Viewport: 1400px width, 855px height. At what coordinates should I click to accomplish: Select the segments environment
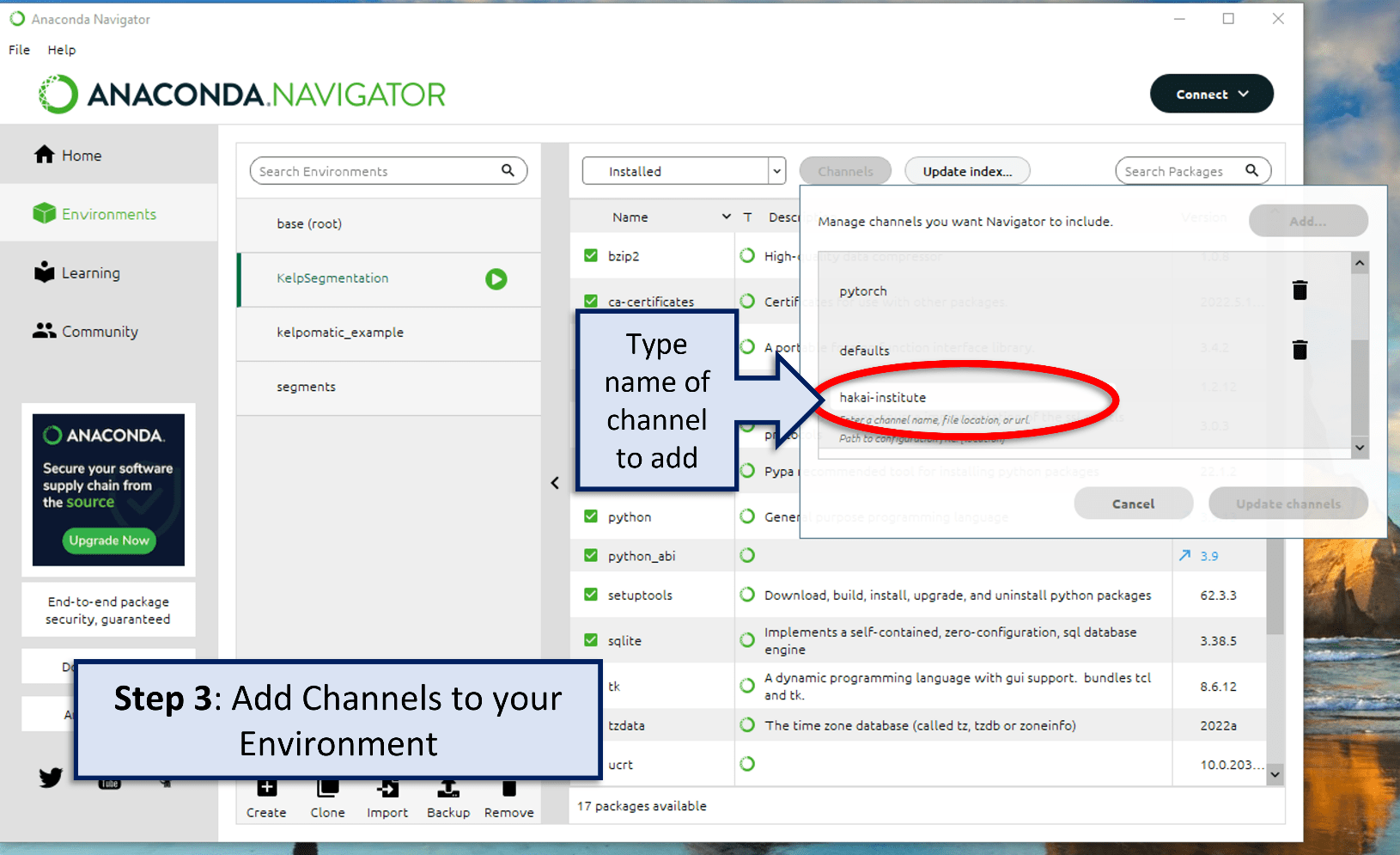[389, 387]
